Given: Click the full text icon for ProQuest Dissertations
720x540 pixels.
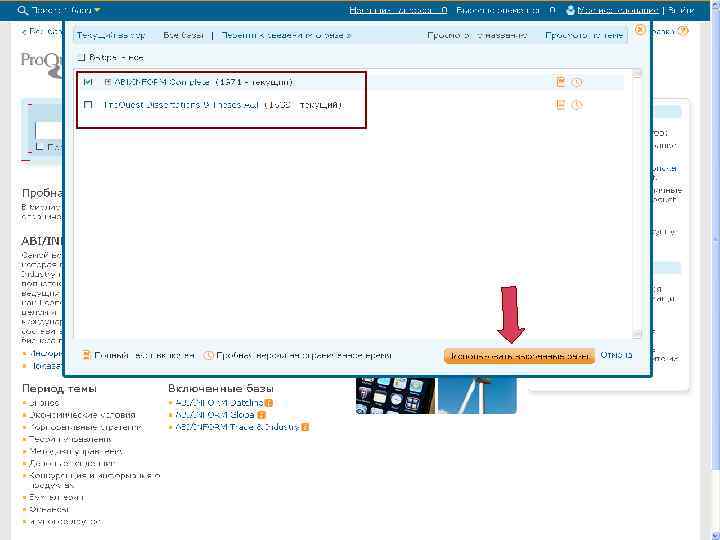Looking at the screenshot, I should (x=560, y=105).
